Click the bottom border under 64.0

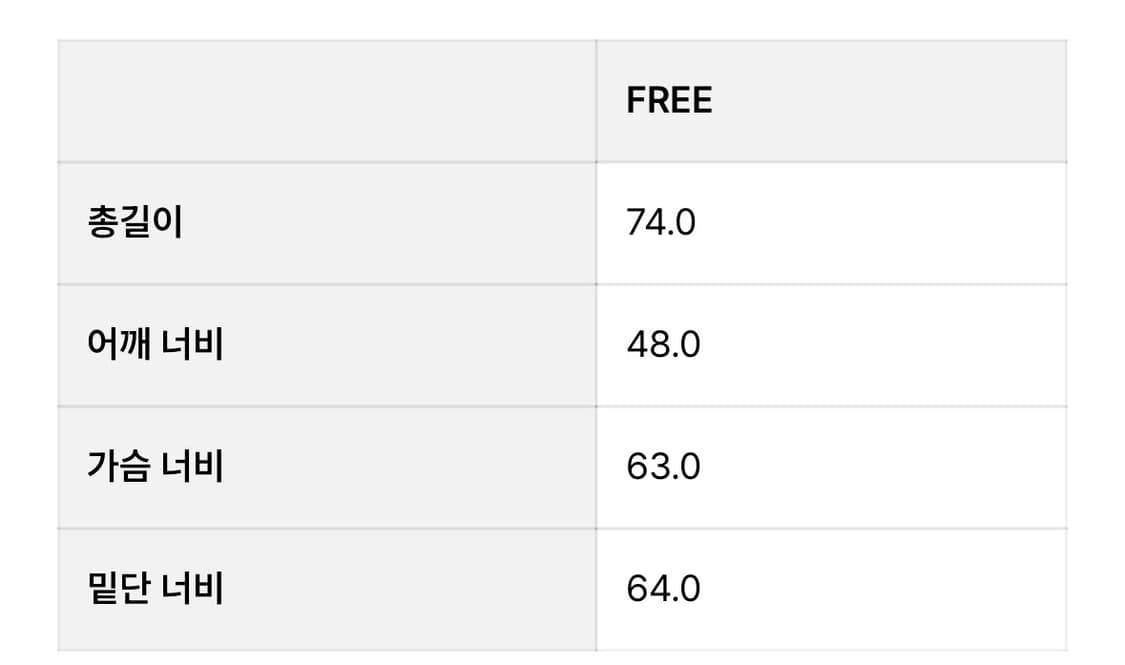coord(831,651)
